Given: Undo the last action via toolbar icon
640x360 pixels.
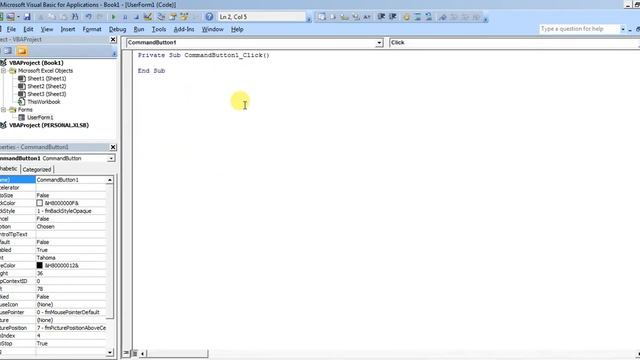Looking at the screenshot, I should point(88,17).
